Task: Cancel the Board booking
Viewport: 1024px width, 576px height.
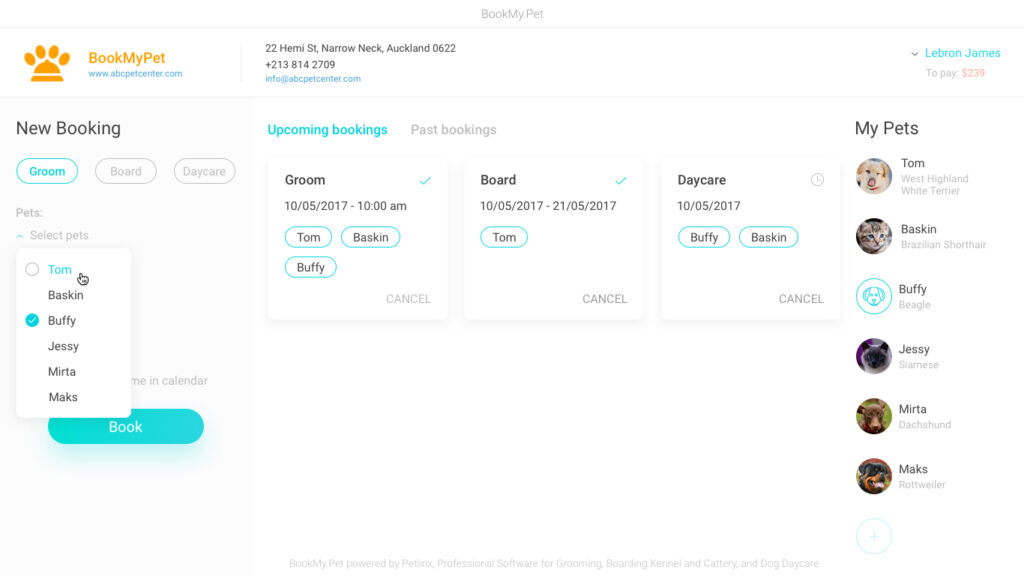Action: 605,298
